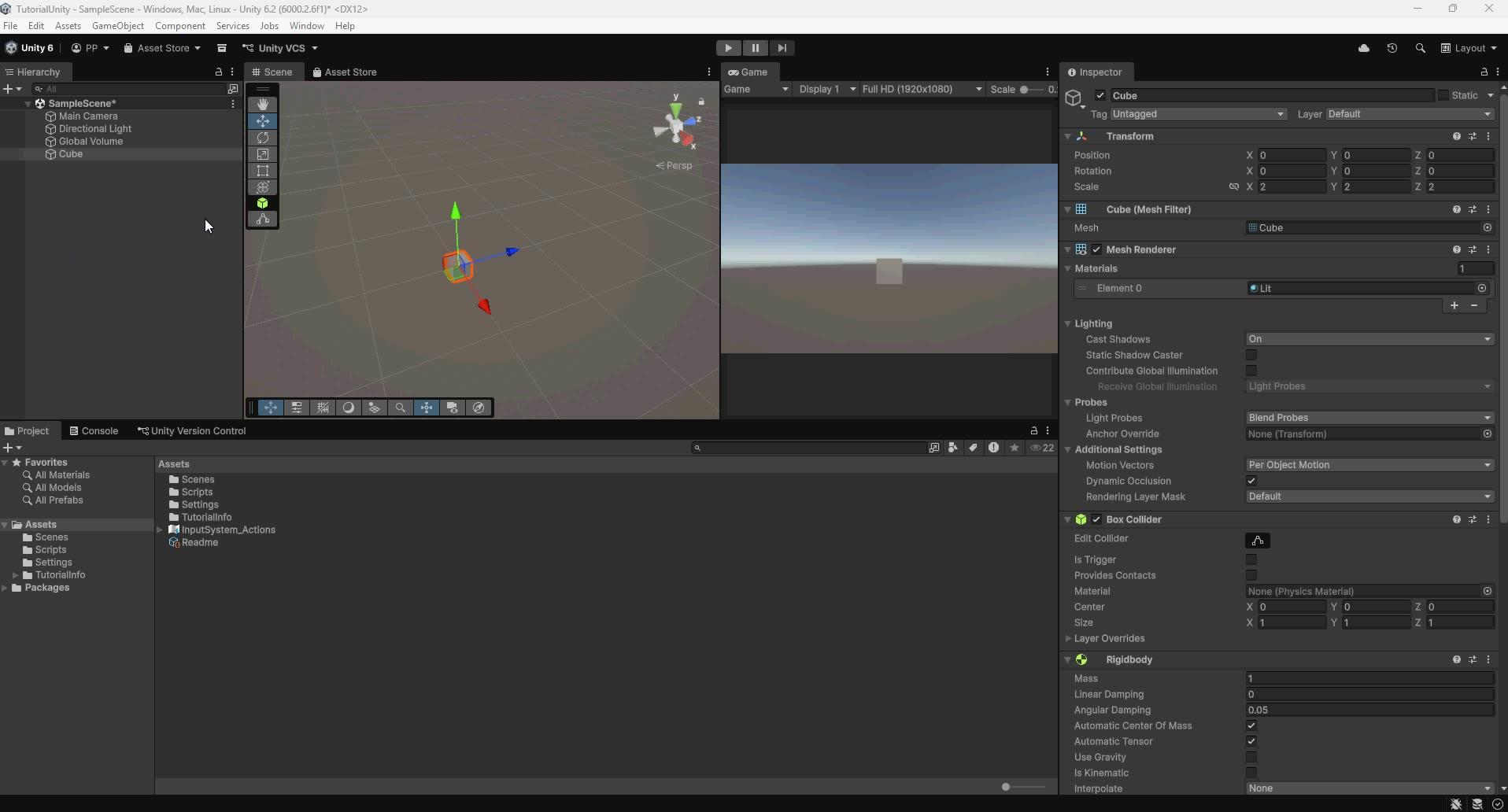Toggle the Is Trigger checkbox
This screenshot has width=1508, height=812.
(x=1251, y=560)
